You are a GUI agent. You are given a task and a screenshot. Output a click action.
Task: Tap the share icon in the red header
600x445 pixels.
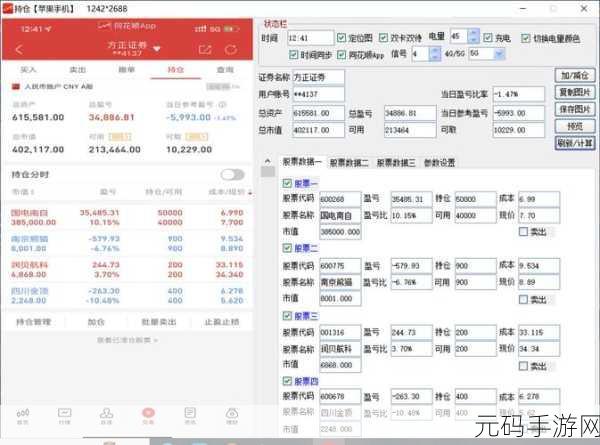205,49
